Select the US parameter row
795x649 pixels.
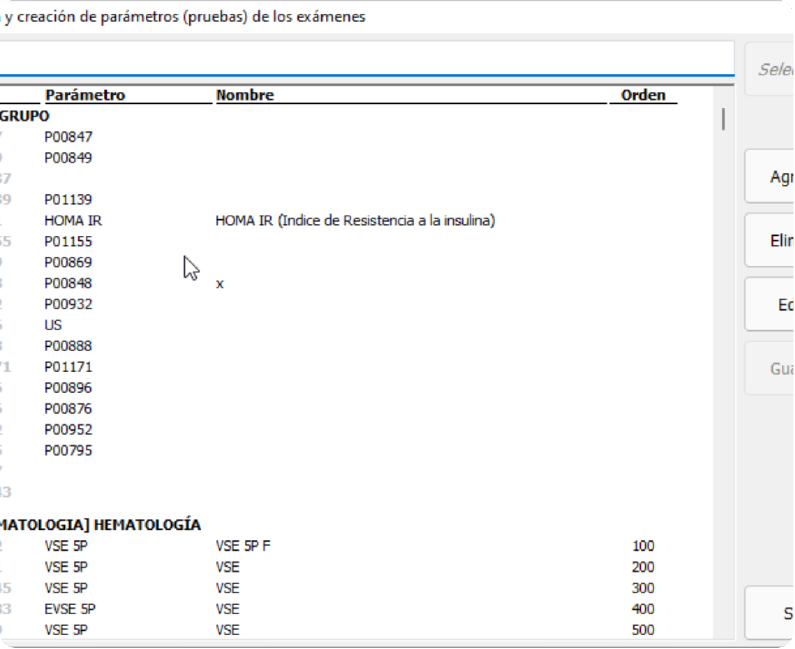point(53,326)
